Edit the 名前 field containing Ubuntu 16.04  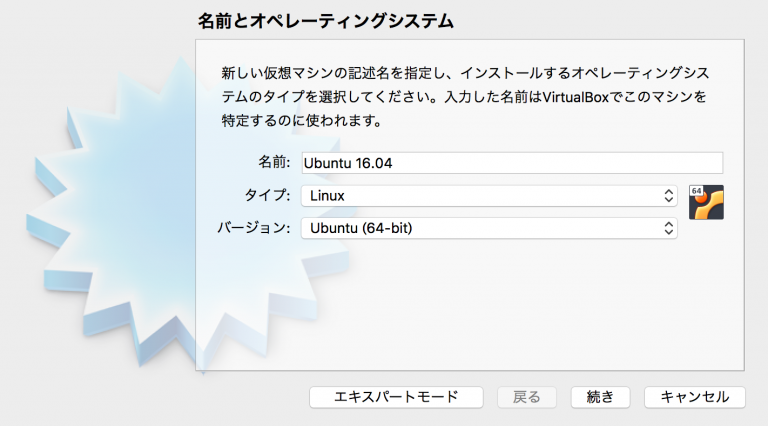[512, 163]
